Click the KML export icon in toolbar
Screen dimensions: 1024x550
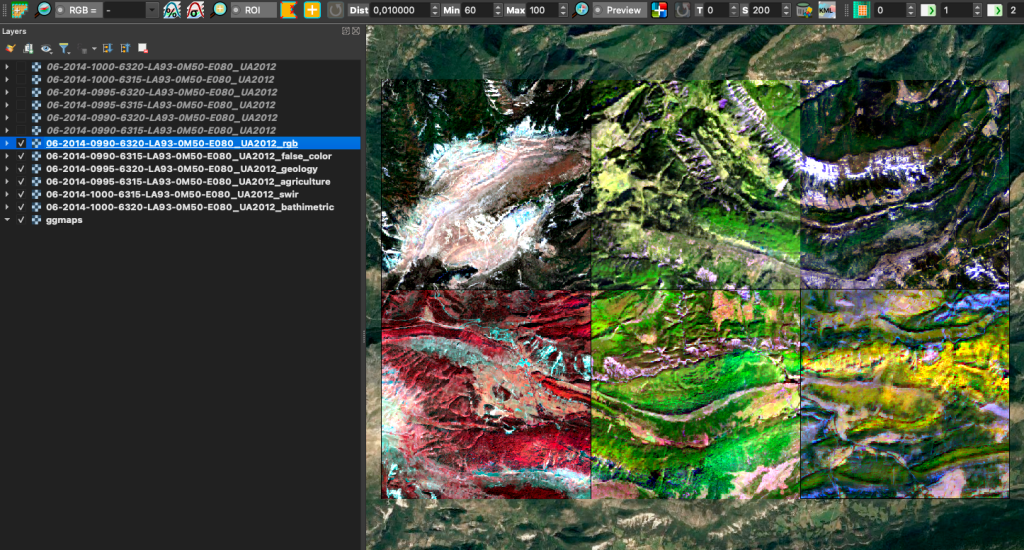click(x=827, y=10)
